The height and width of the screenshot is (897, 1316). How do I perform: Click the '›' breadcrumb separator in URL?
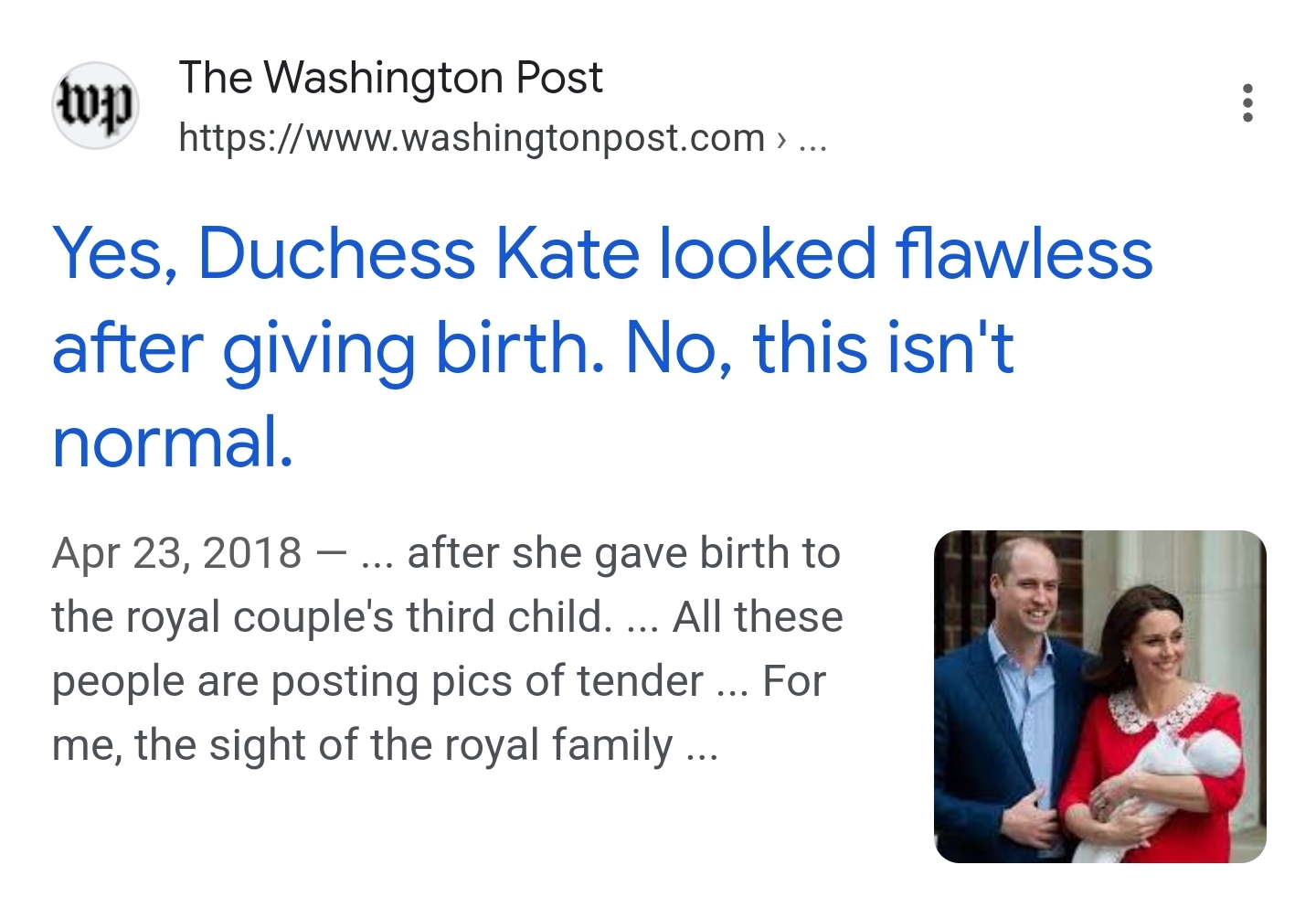[780, 139]
